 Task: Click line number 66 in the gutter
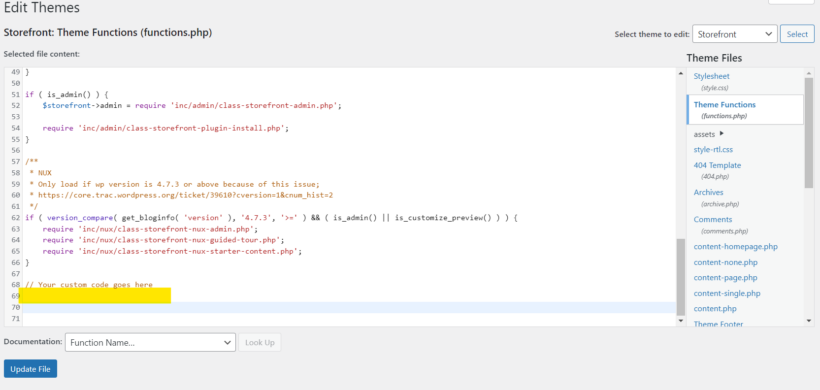coord(15,262)
